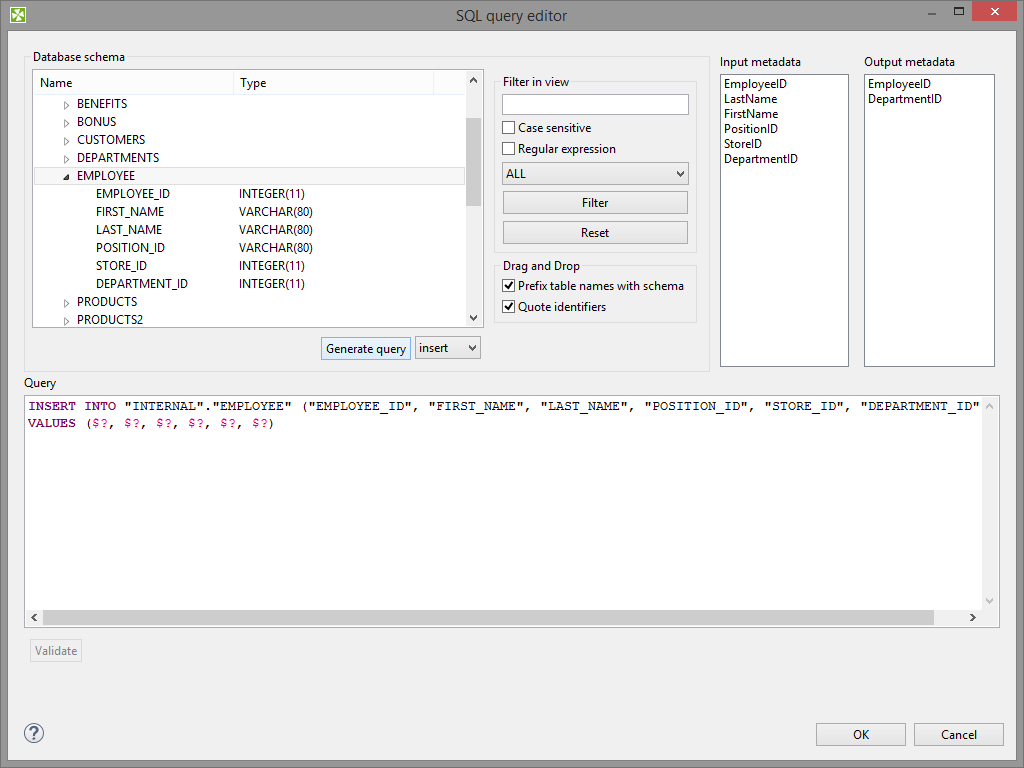Expand the BENEFITS table node
1024x768 pixels.
pos(67,104)
